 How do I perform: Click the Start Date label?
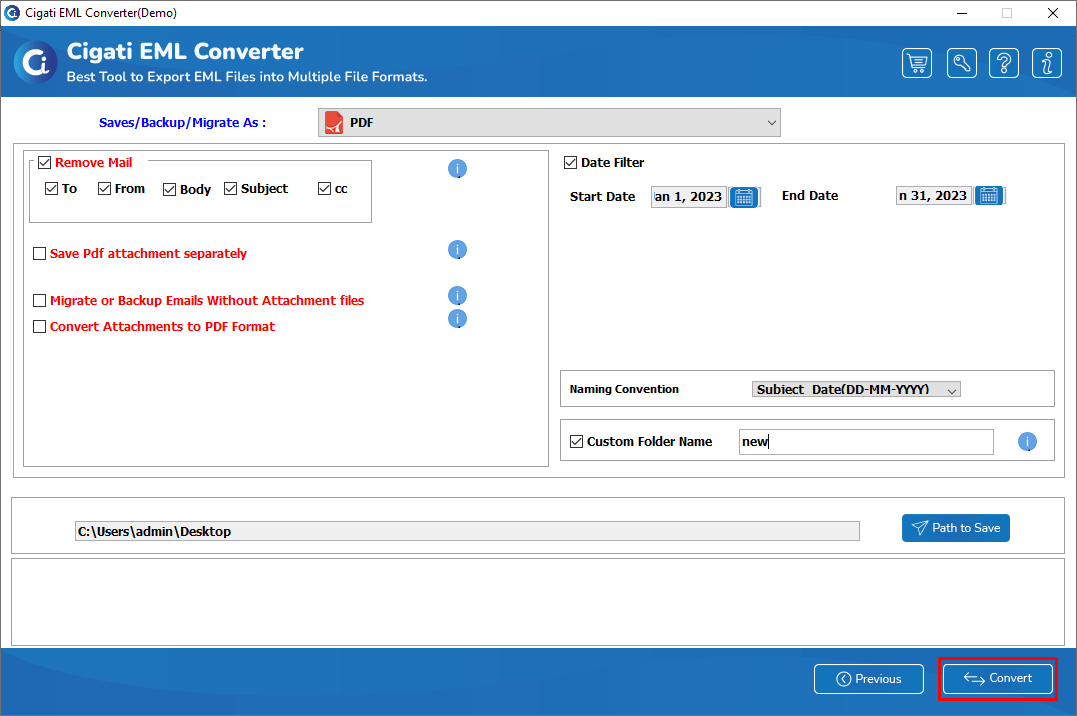602,197
